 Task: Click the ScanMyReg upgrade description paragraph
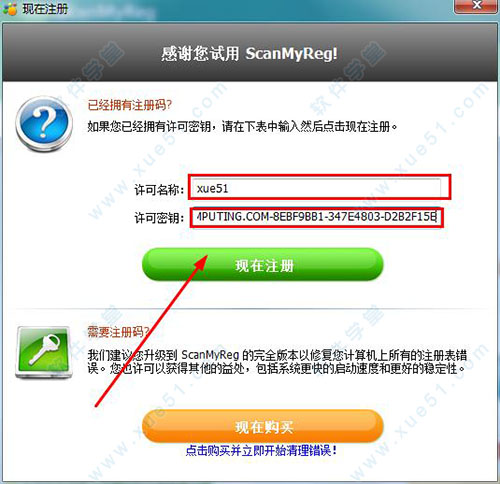[277, 362]
